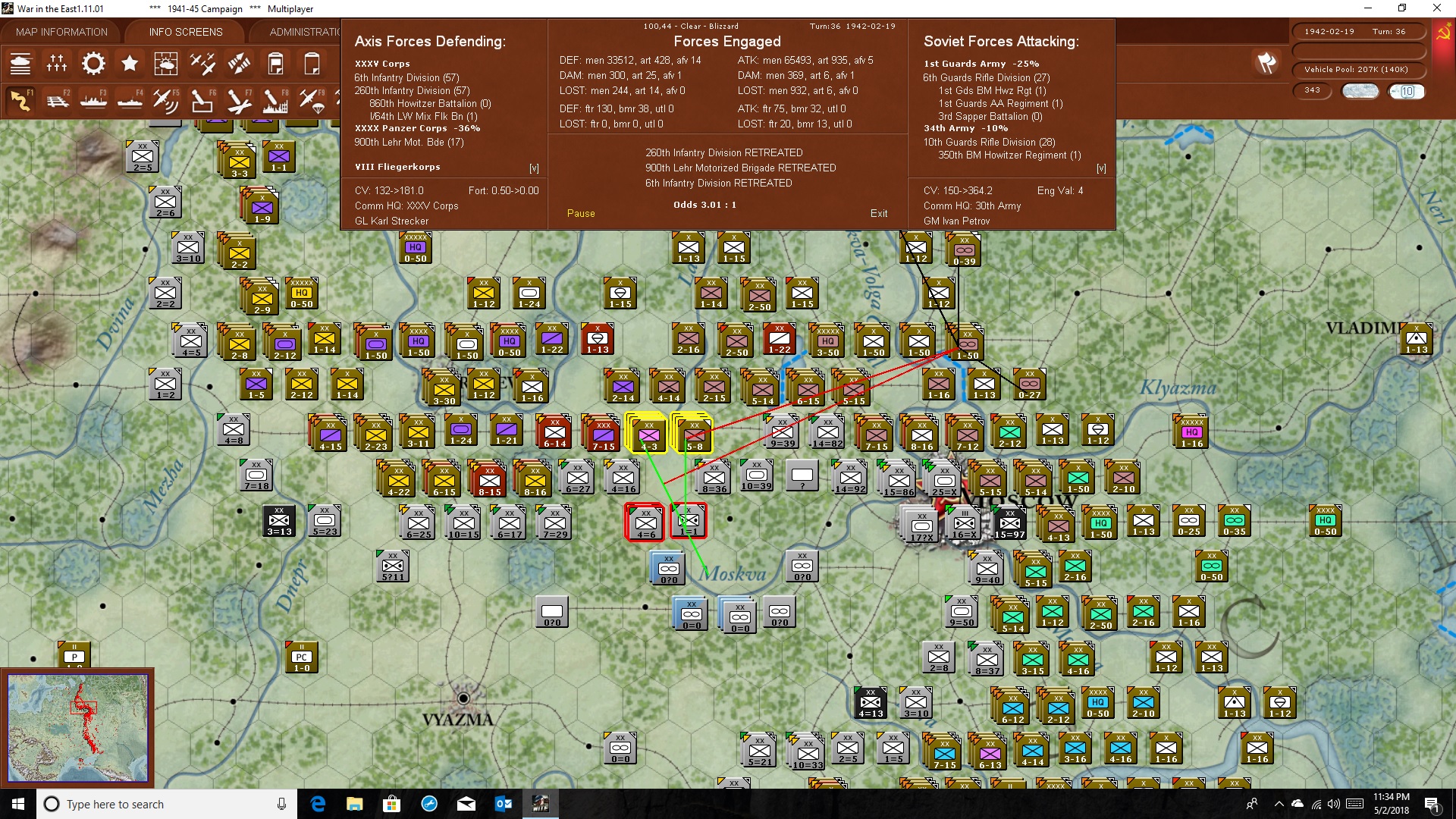The width and height of the screenshot is (1456, 819).
Task: Click the minimap overview thumbnail
Action: [77, 728]
